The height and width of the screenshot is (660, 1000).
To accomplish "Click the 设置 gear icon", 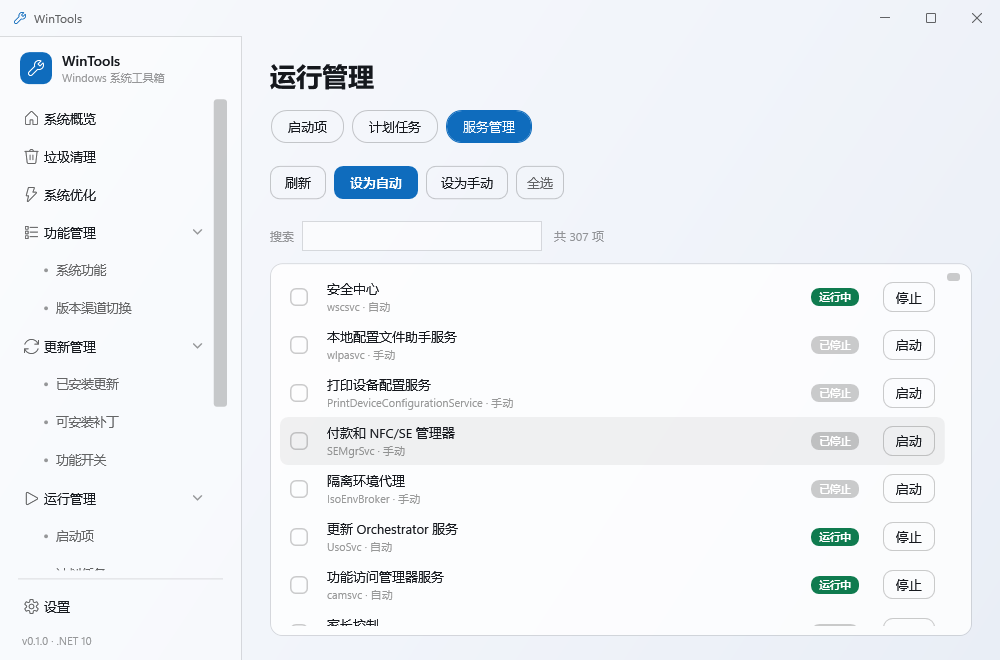I will point(31,606).
